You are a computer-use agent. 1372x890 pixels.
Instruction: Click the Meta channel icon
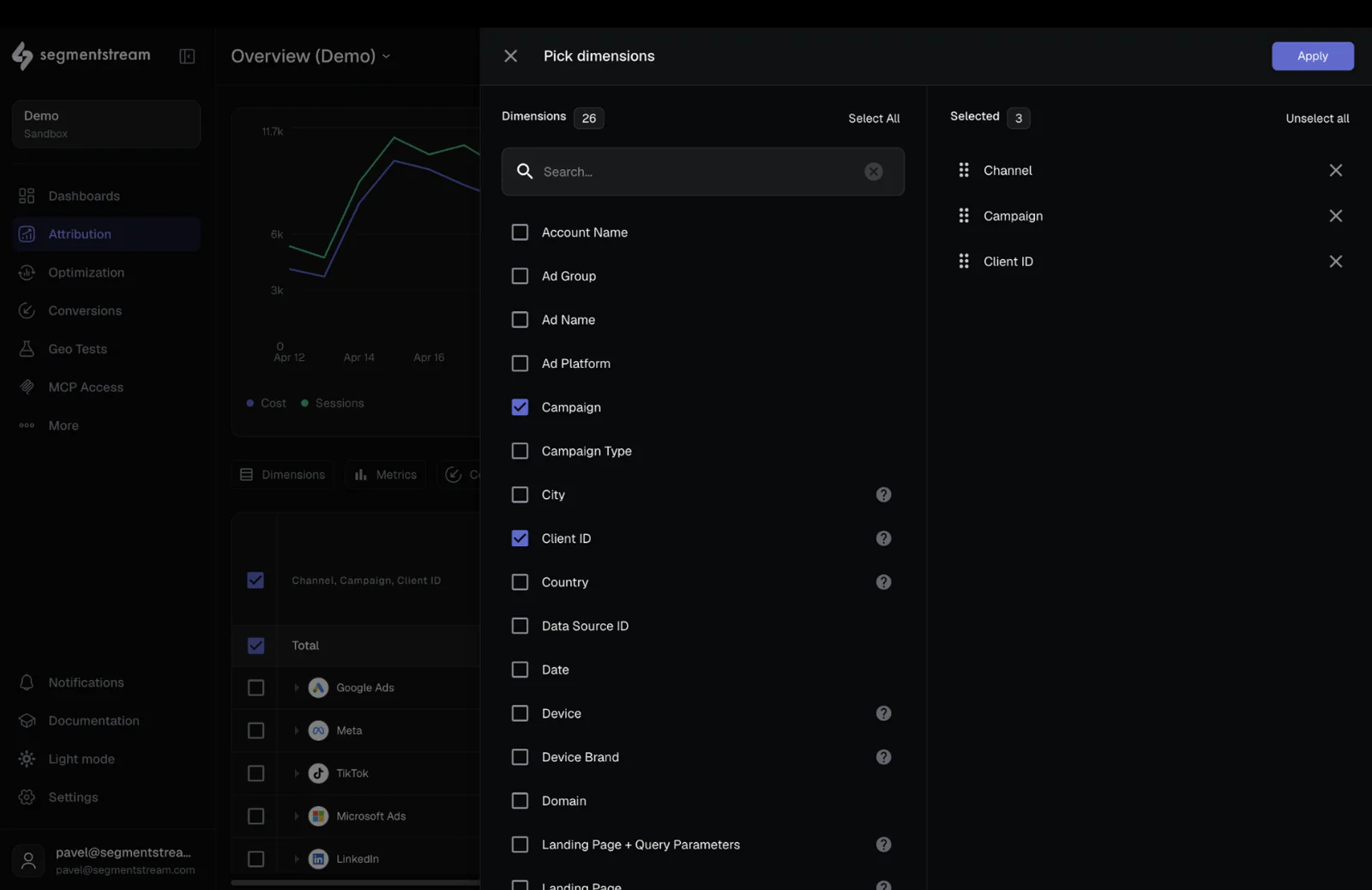click(x=318, y=731)
